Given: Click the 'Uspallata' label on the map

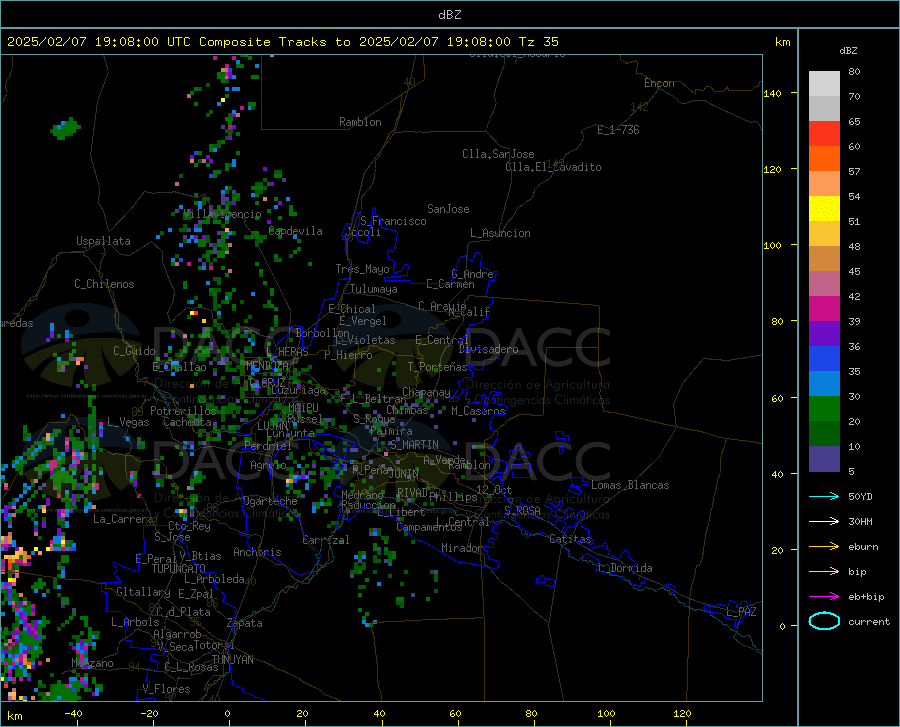Looking at the screenshot, I should 103,241.
